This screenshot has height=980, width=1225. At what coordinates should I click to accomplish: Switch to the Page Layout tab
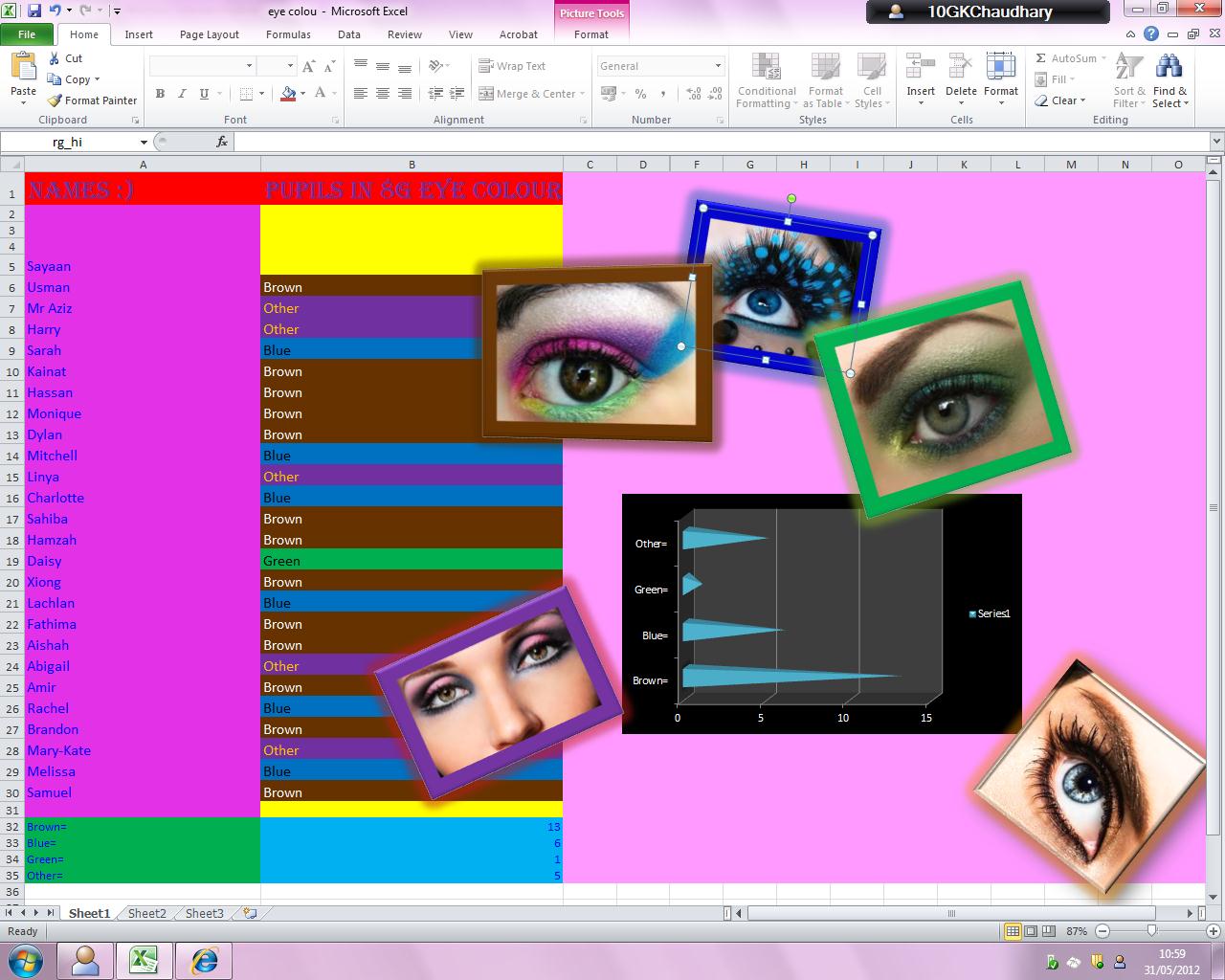coord(210,34)
